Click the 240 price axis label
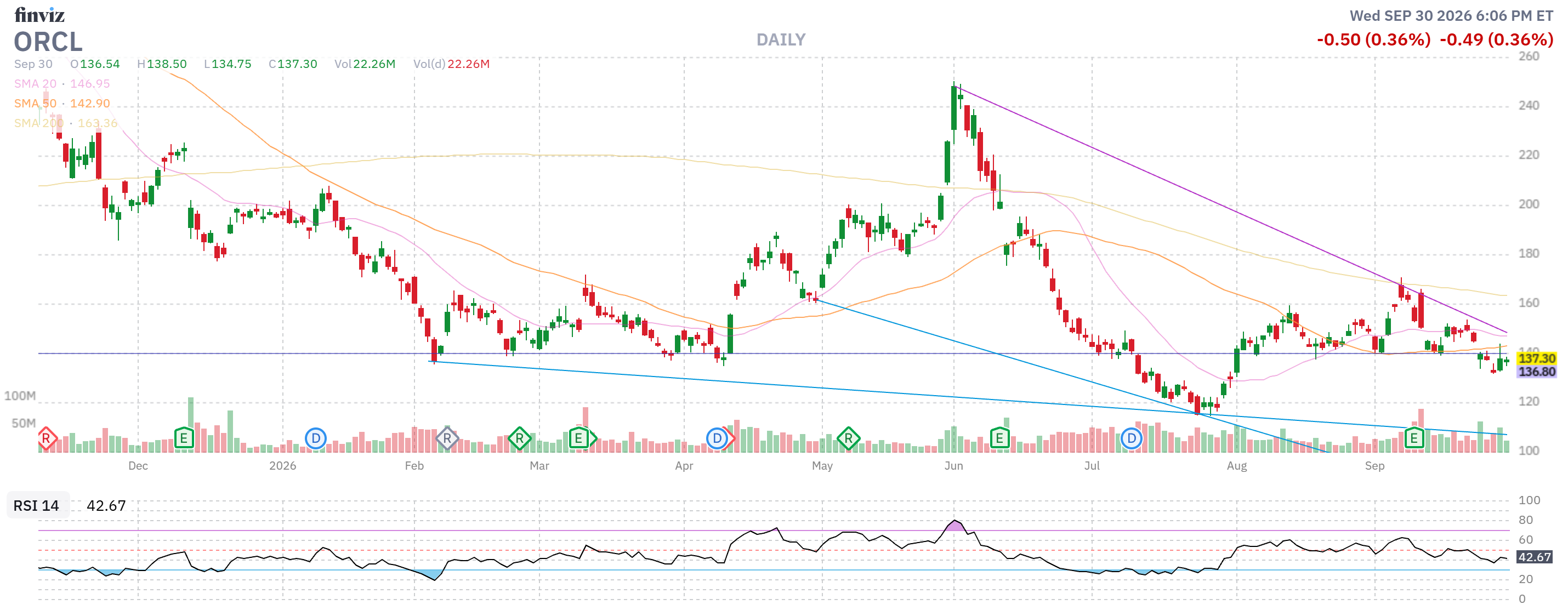 (1529, 106)
